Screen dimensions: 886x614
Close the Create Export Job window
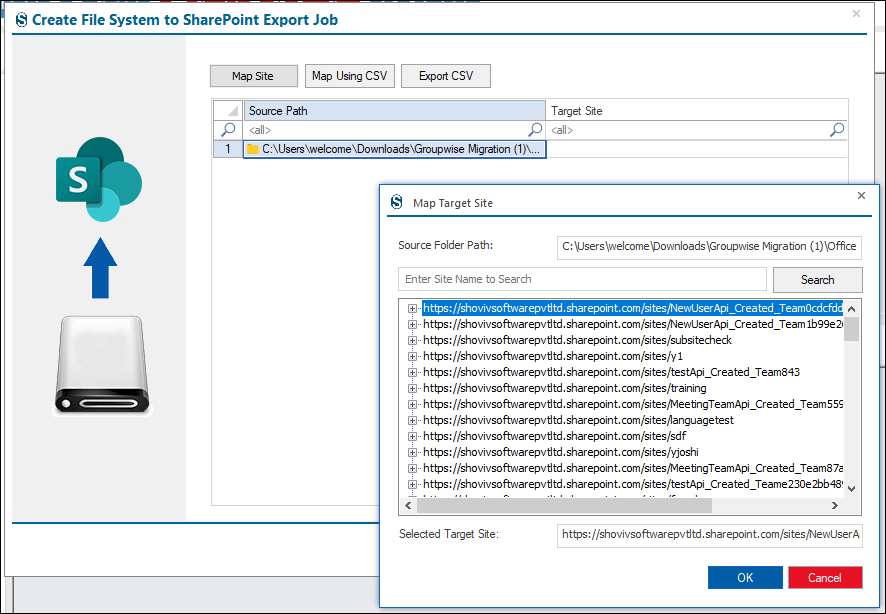click(857, 14)
